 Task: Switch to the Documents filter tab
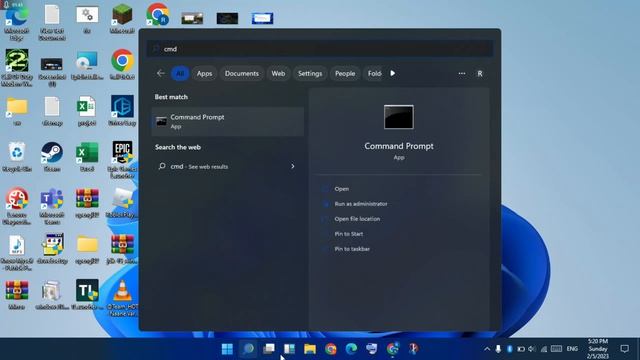[242, 73]
